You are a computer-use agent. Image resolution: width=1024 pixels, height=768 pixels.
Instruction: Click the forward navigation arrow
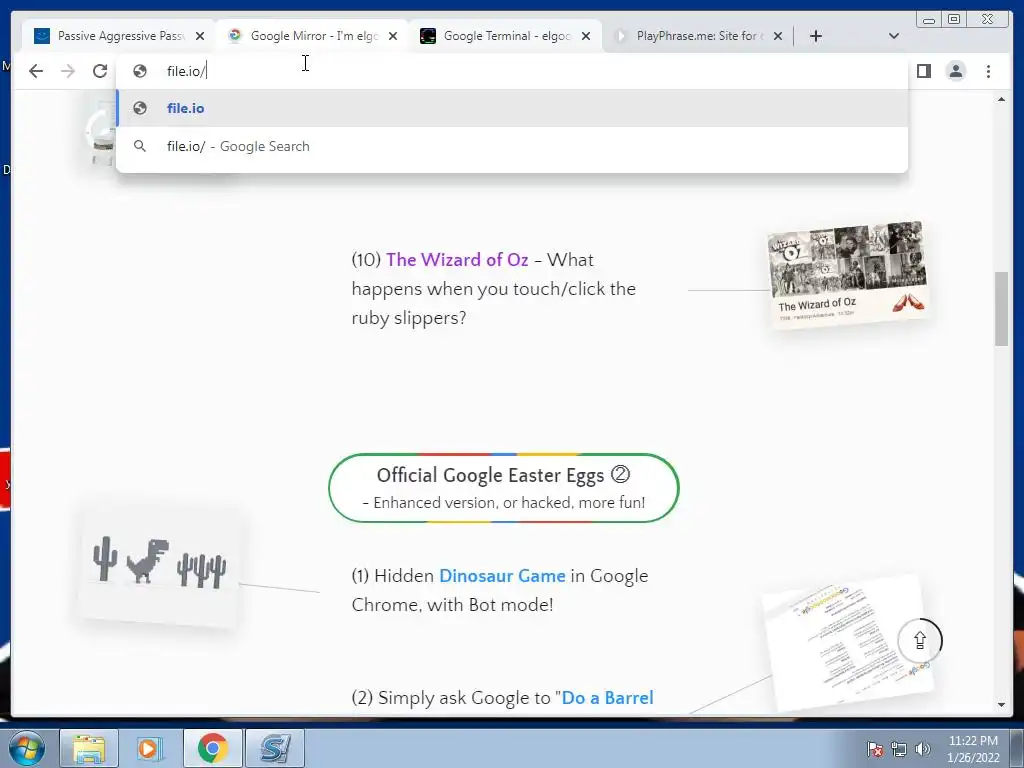pyautogui.click(x=68, y=71)
